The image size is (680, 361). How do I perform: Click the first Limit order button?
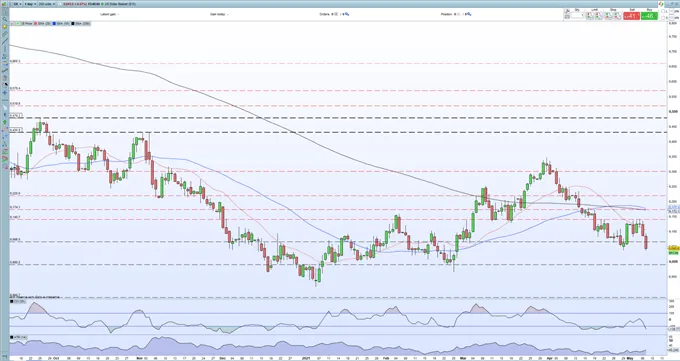pyautogui.click(x=590, y=16)
